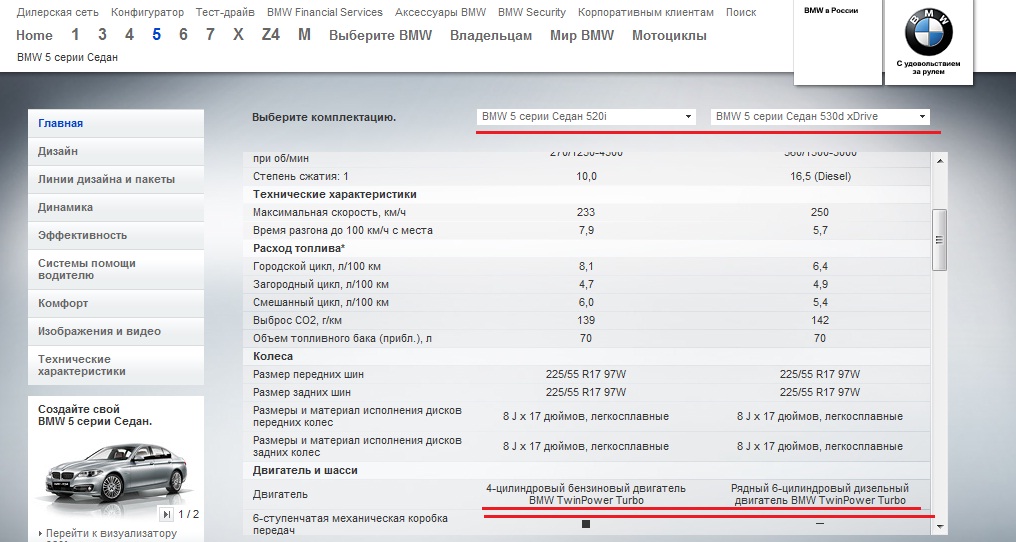Open the Тест-драйв link

click(225, 13)
